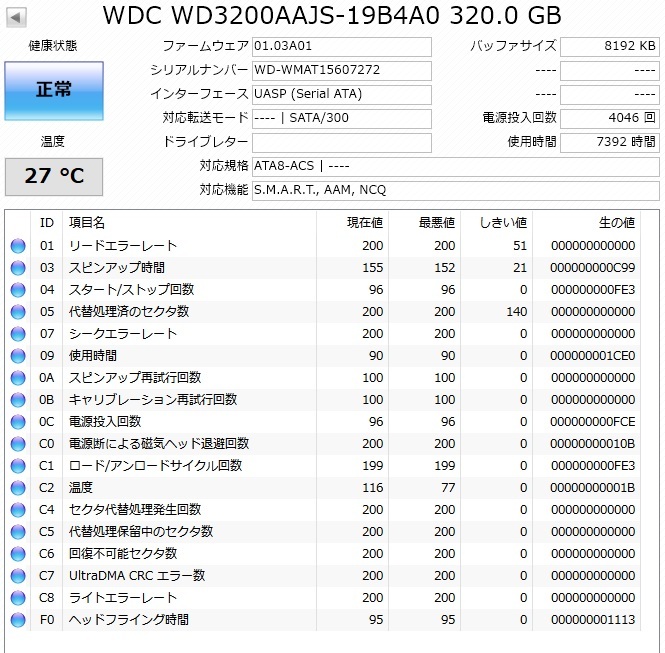This screenshot has width=665, height=653.
Task: Select the UltraDMA CRC エラー数 attribute name
Action: 137,576
